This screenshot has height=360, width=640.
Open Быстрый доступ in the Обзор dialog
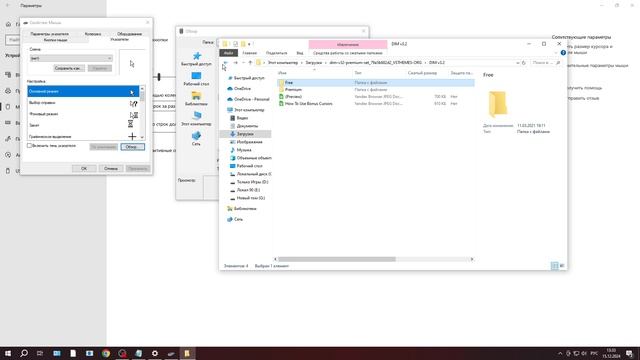click(x=196, y=59)
